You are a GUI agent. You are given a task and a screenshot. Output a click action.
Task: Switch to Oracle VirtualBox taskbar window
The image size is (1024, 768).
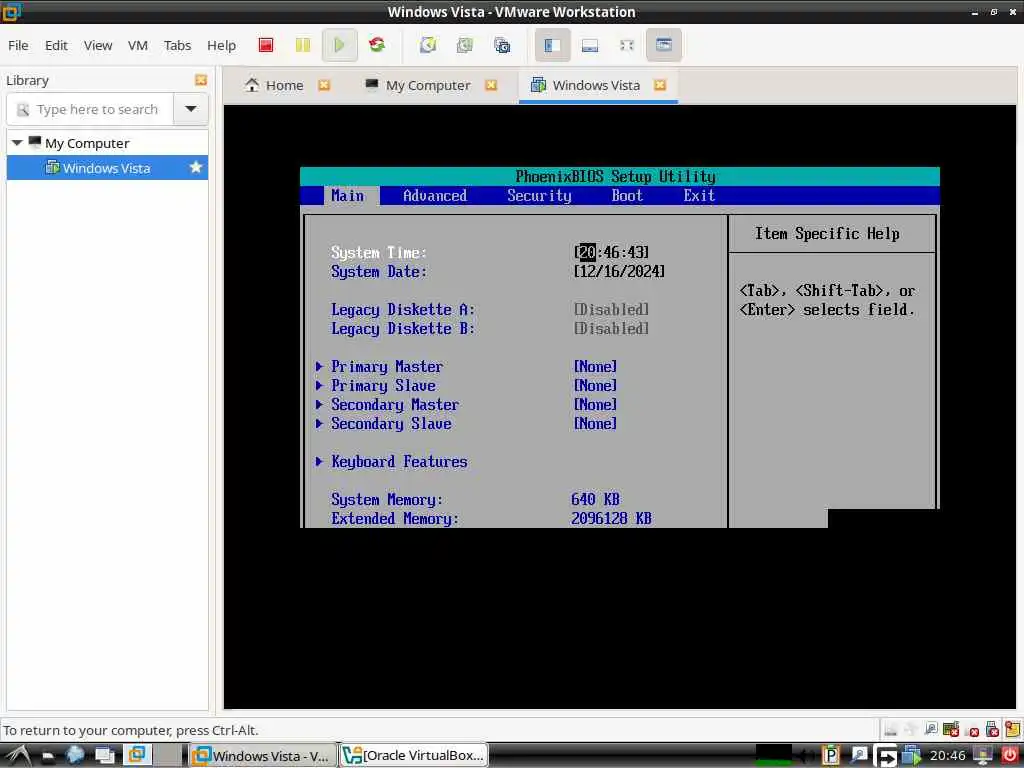pos(413,755)
